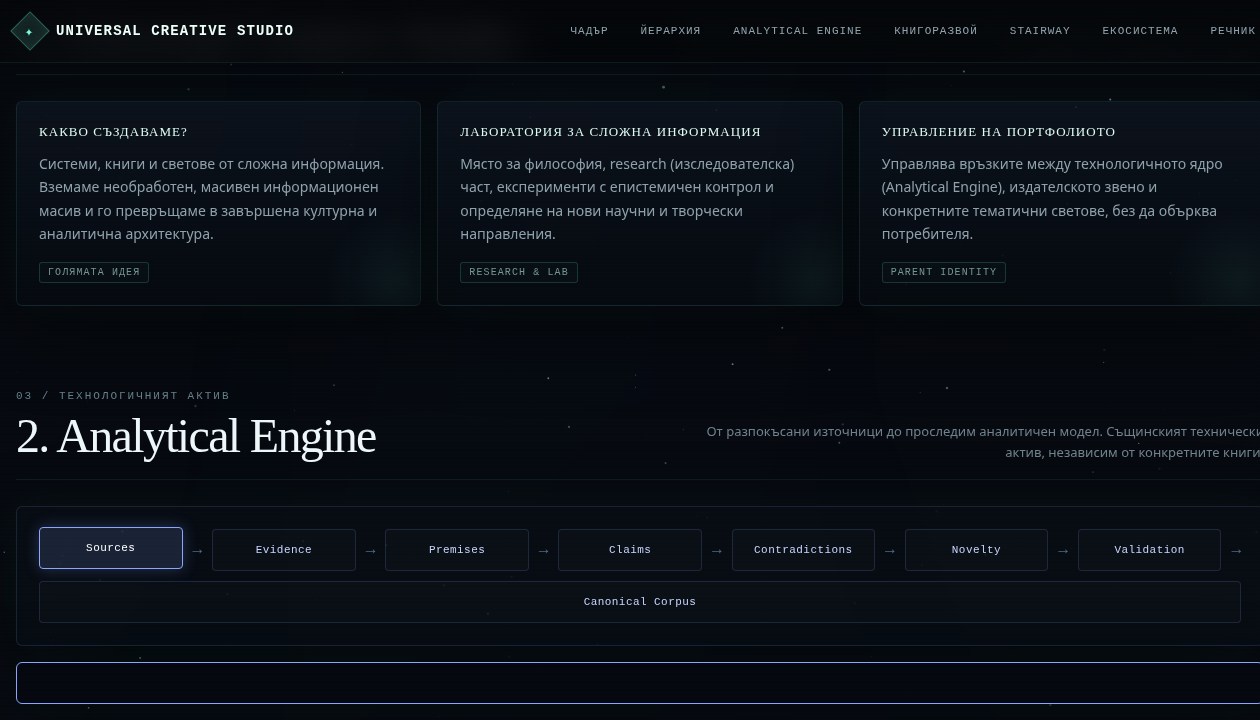Viewport: 1260px width, 720px height.
Task: Open КНИГОРАЗВОЙ in the top menu
Action: click(935, 31)
